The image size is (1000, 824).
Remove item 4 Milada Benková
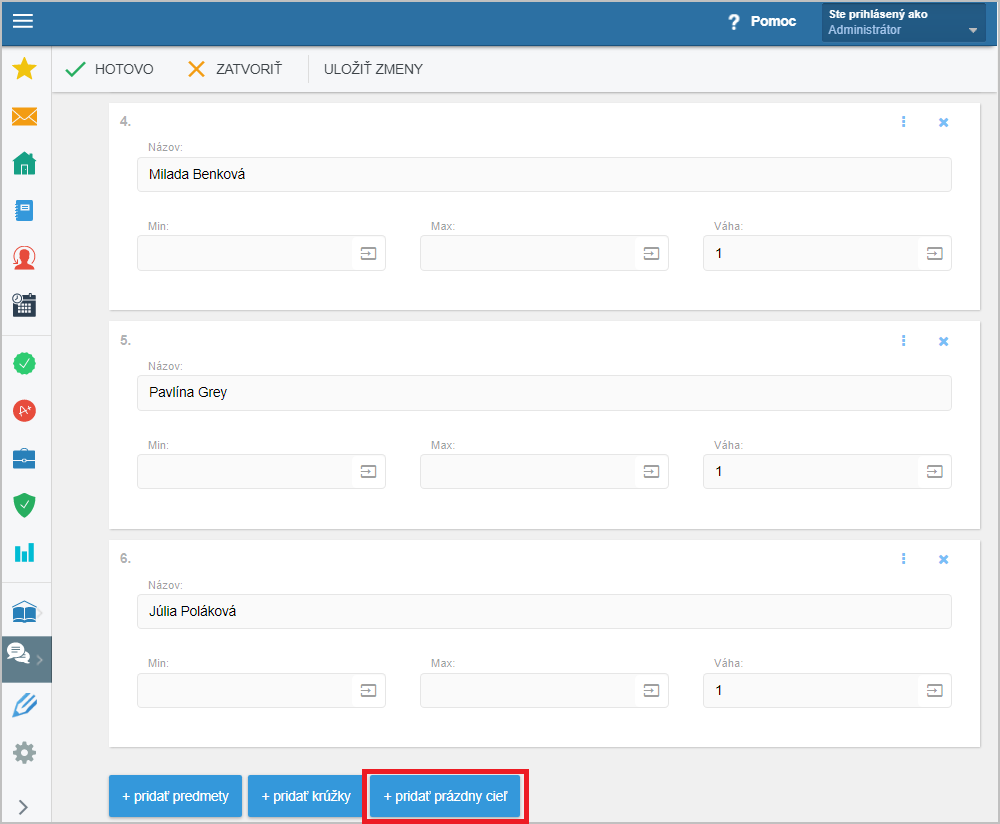coord(943,122)
